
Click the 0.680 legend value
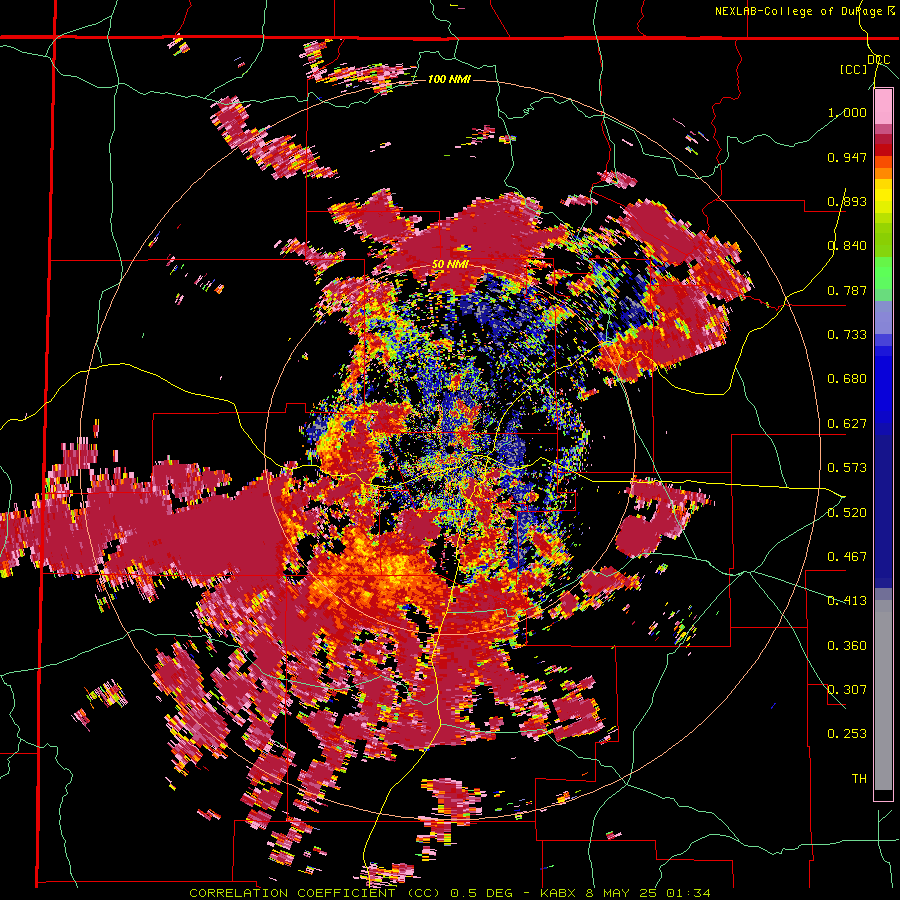(847, 379)
